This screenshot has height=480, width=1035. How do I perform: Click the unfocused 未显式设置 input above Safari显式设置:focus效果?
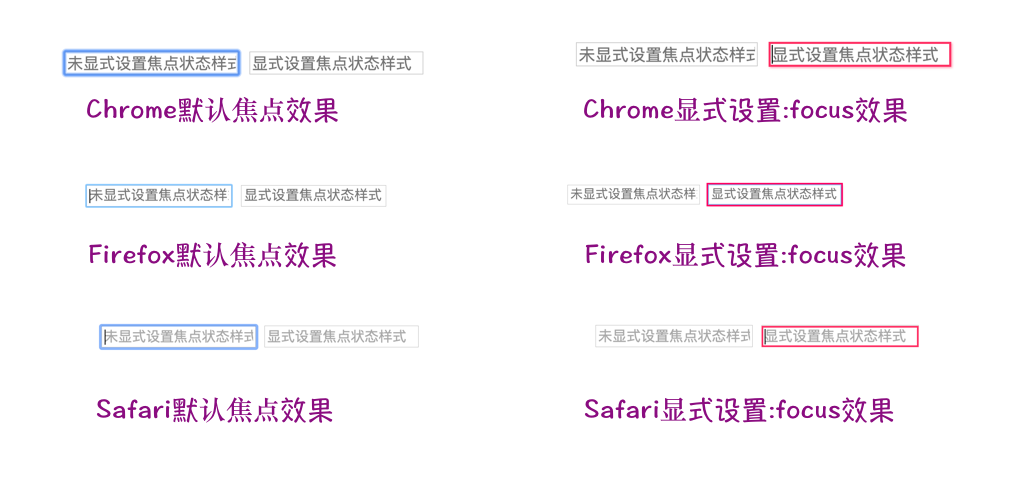point(674,336)
